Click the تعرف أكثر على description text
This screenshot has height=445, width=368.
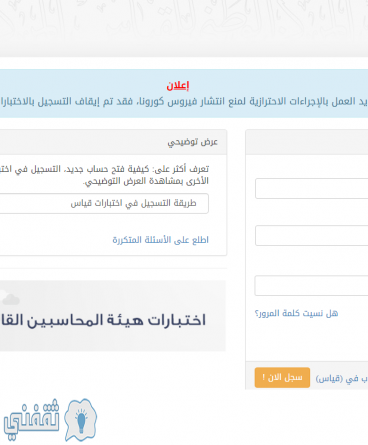coord(104,175)
